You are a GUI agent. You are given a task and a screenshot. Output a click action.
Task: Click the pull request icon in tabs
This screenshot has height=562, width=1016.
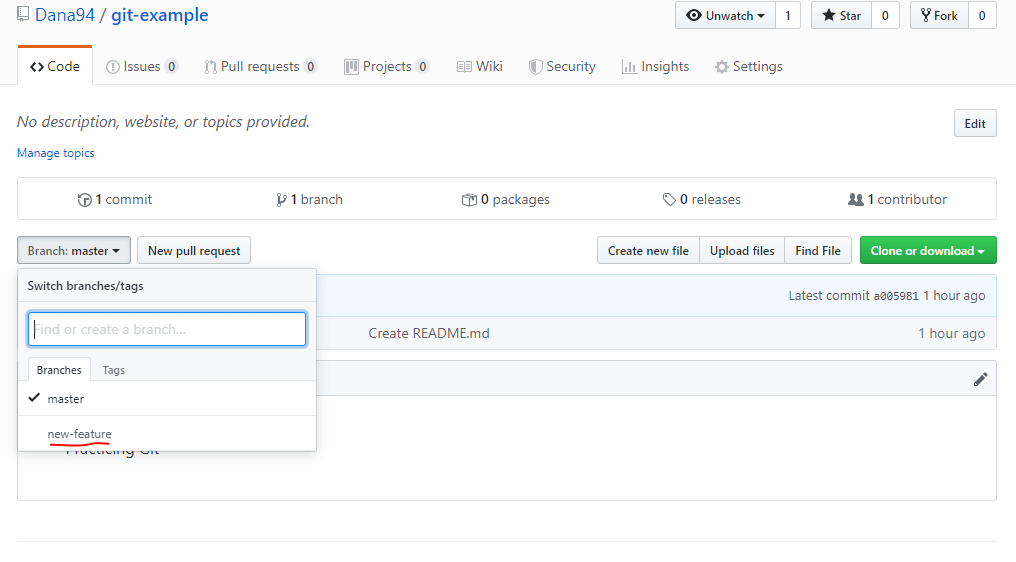(x=211, y=67)
